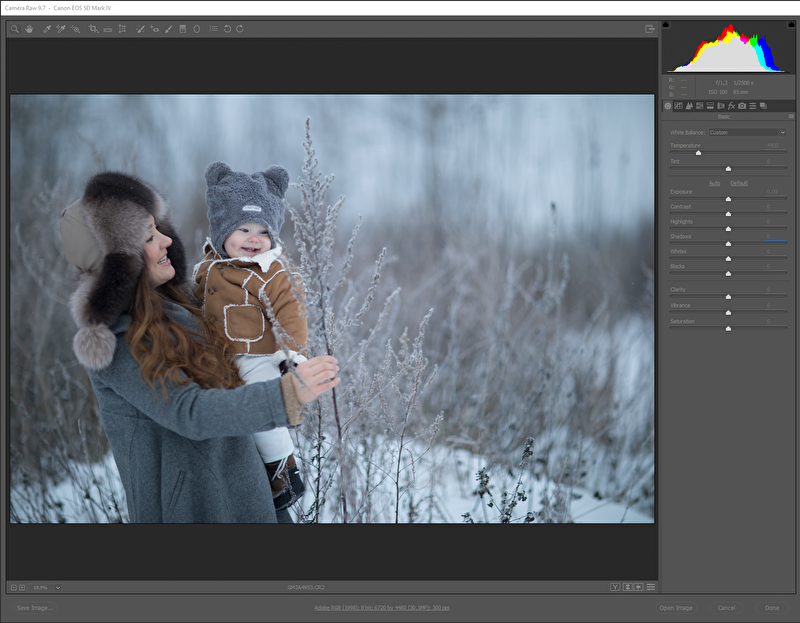Image resolution: width=800 pixels, height=623 pixels.
Task: Rotate image 90 degrees clockwise
Action: click(240, 29)
